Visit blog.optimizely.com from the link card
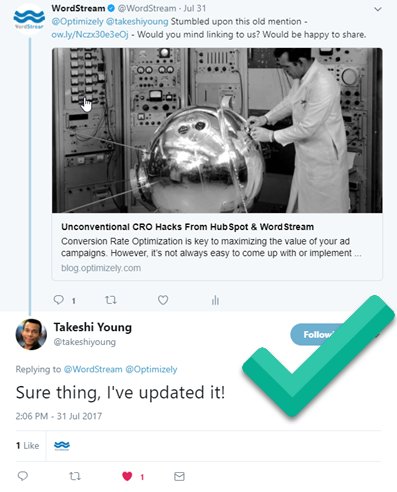The height and width of the screenshot is (492, 397). tap(101, 268)
